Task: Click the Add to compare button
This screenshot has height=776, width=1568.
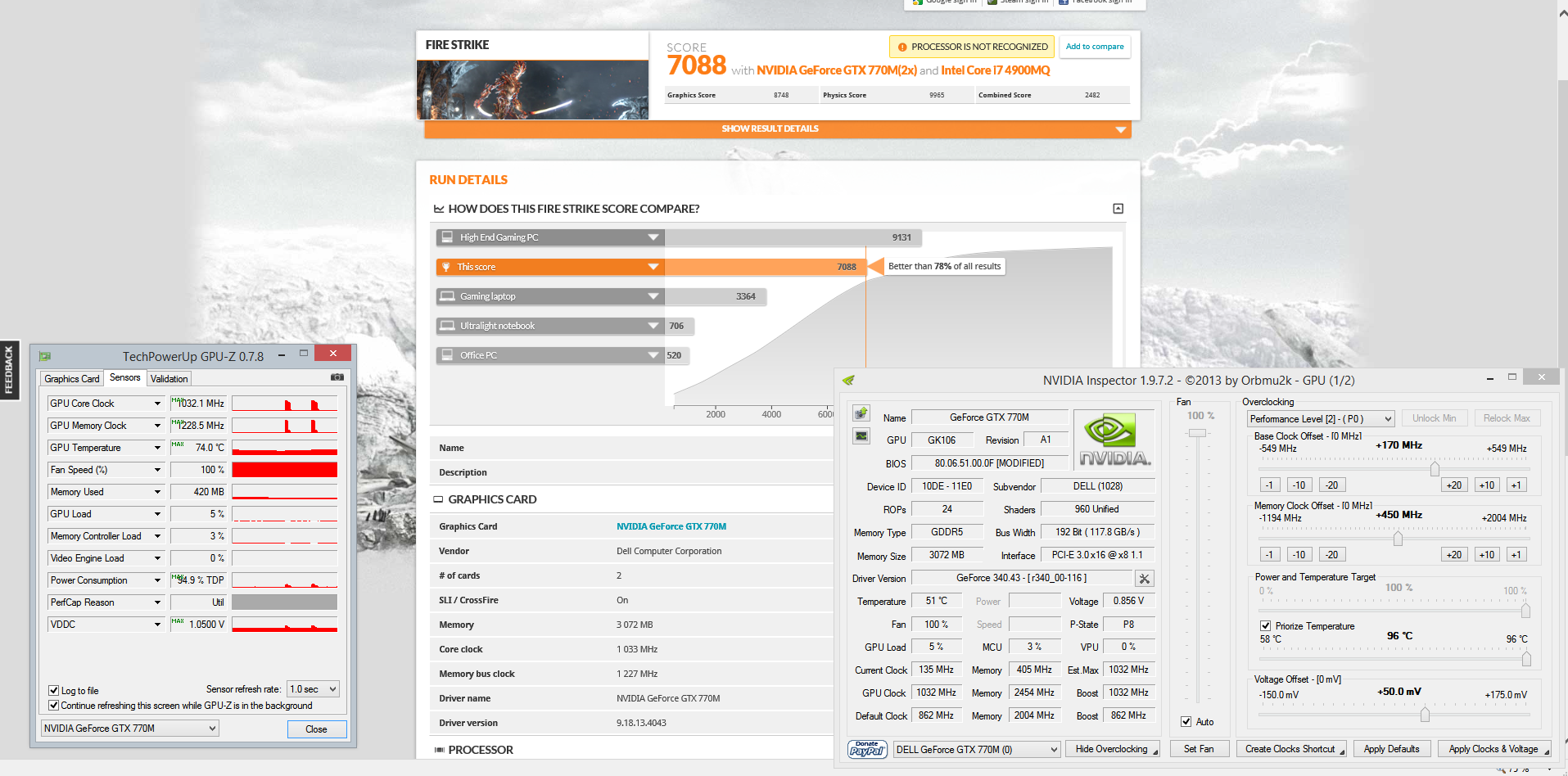Action: pyautogui.click(x=1095, y=47)
